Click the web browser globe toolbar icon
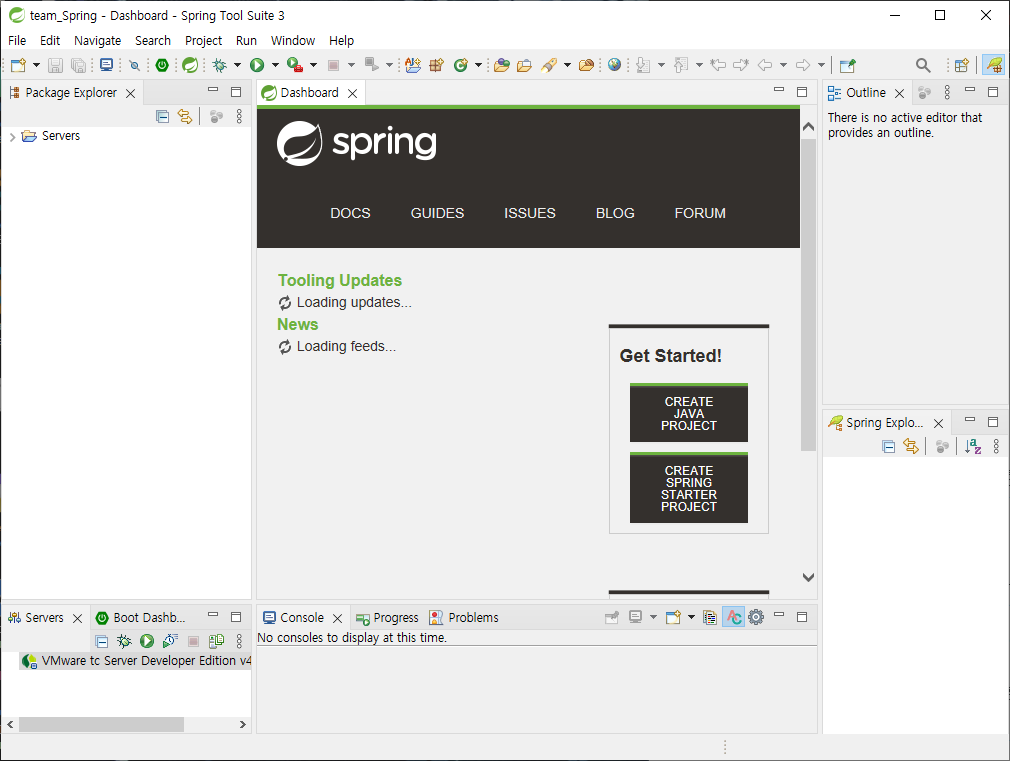 tap(615, 65)
